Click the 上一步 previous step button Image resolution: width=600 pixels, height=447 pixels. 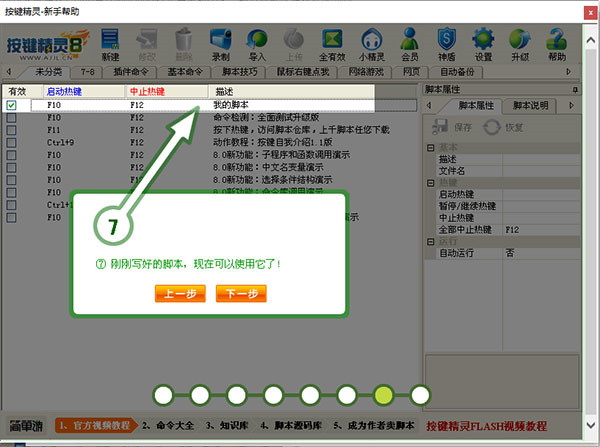pos(180,294)
